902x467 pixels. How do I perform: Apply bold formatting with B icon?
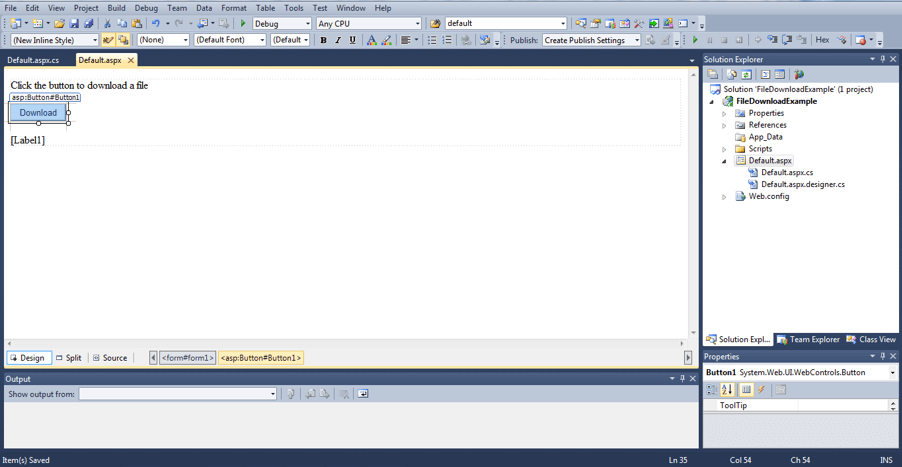coord(323,40)
